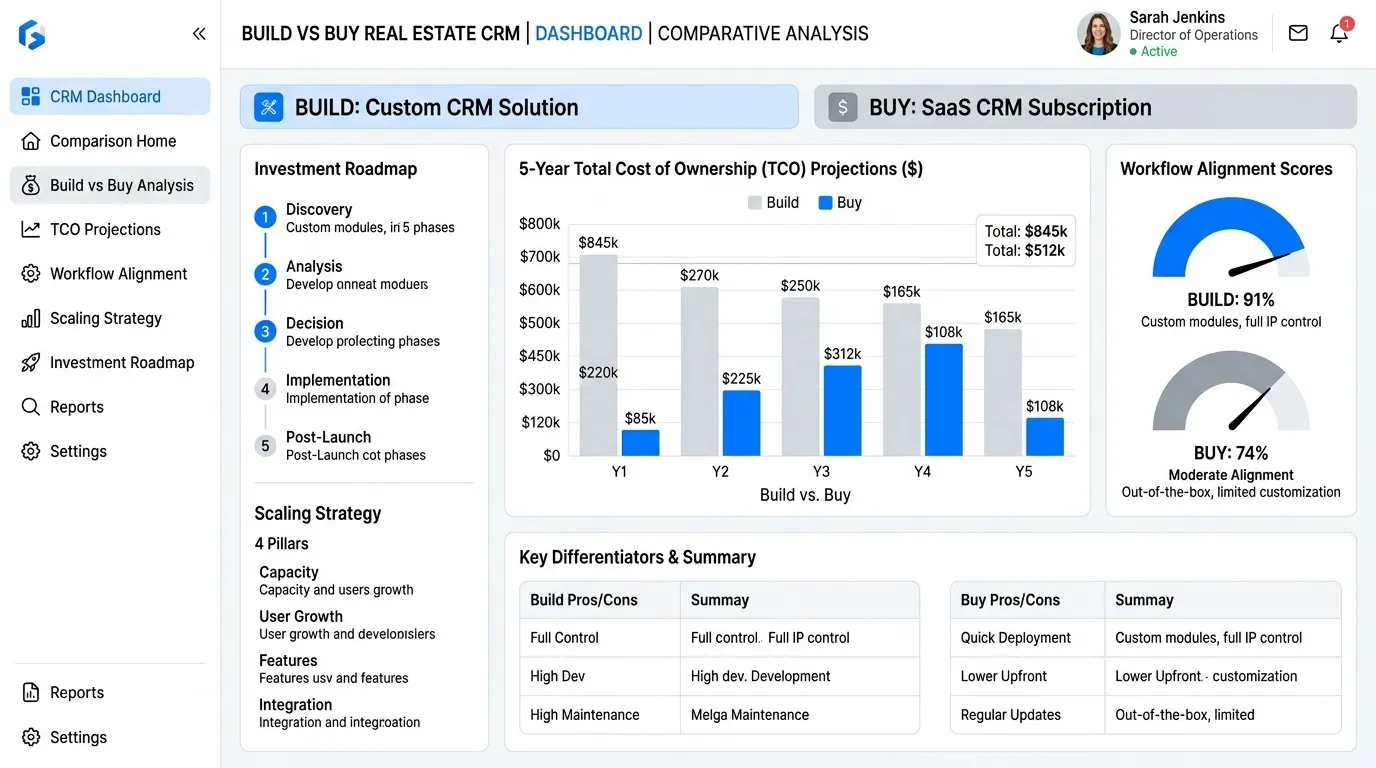Viewport: 1376px width, 768px height.
Task: Click Sarah Jenkins profile avatar
Action: pyautogui.click(x=1098, y=33)
